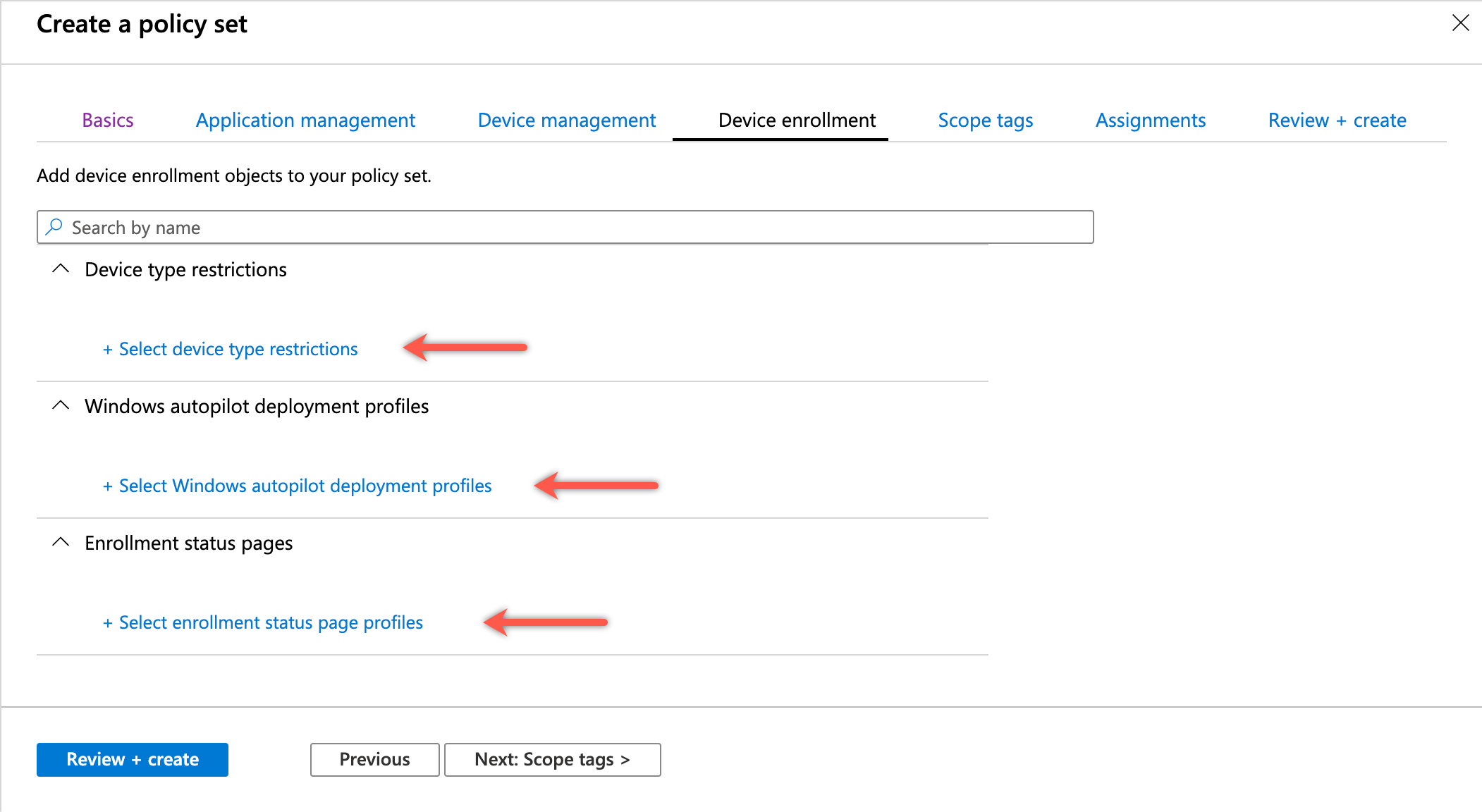
Task: Select the Device enrollment tab
Action: 795,120
